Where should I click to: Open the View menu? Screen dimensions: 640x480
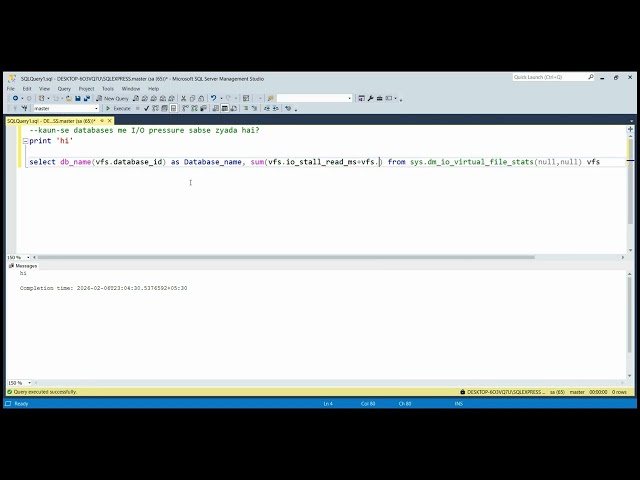tap(44, 89)
